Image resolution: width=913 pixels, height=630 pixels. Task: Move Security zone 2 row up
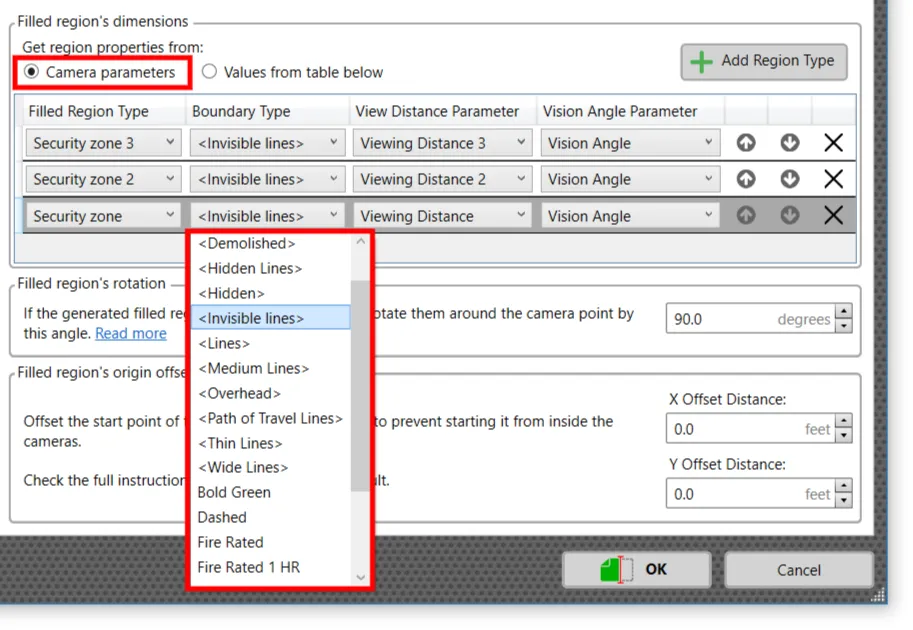point(746,179)
